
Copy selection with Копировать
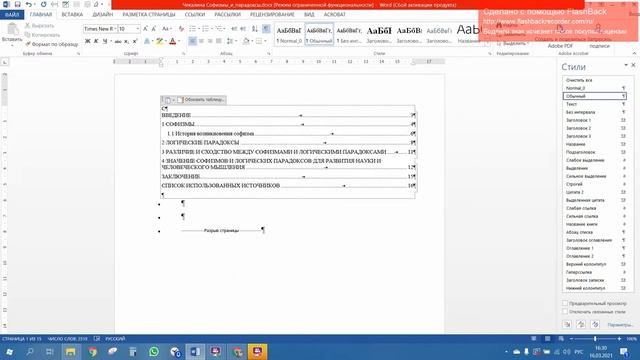tap(42, 35)
